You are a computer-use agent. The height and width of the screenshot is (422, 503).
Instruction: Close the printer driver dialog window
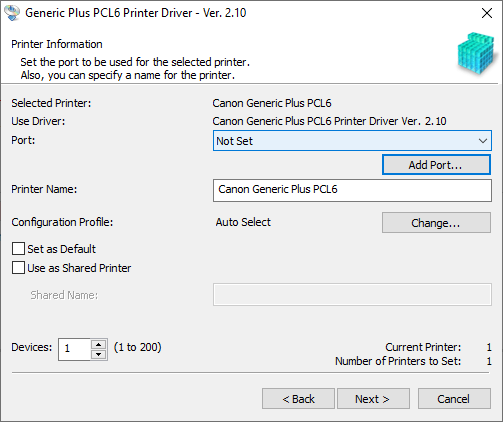click(487, 13)
